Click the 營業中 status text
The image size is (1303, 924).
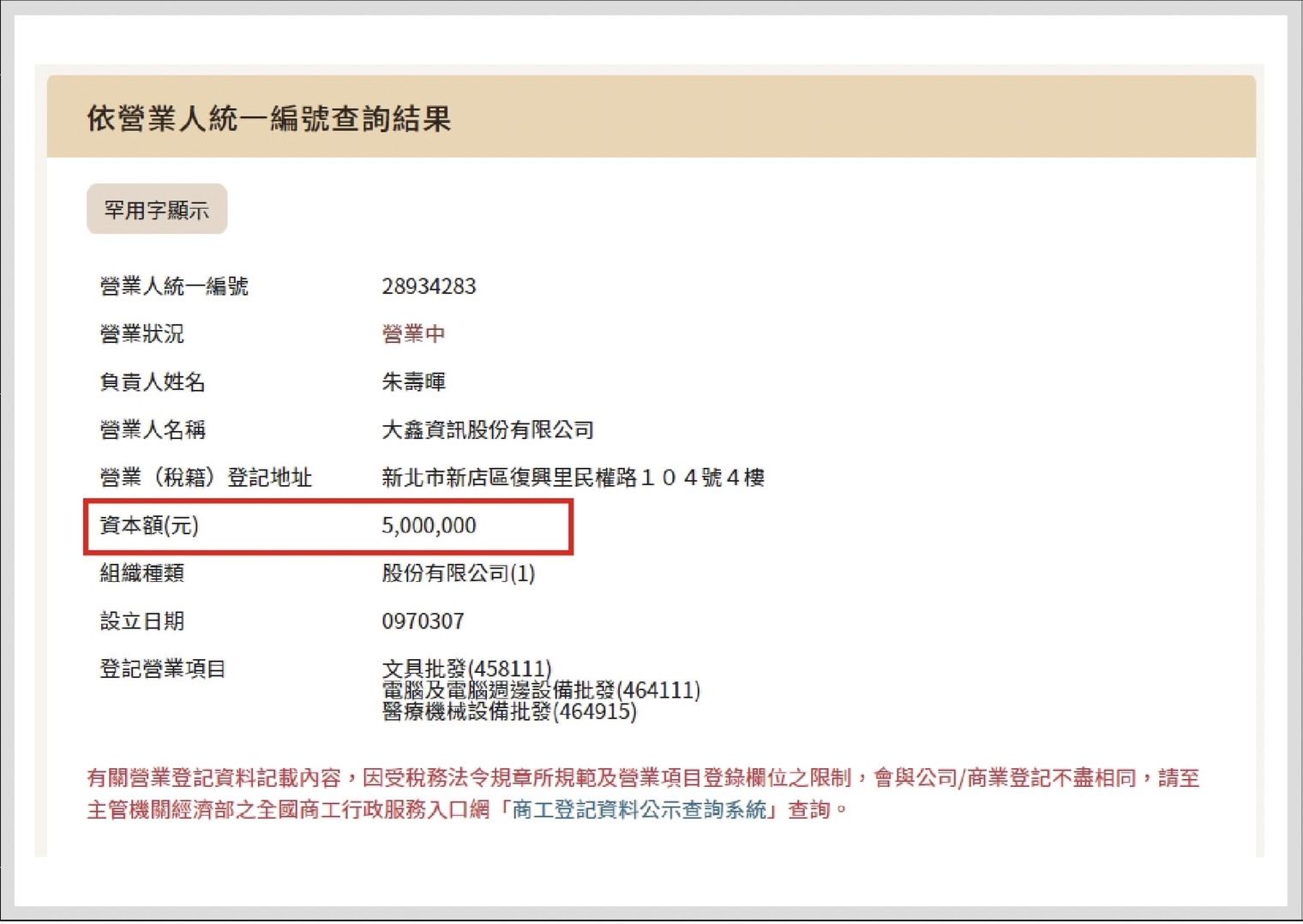[413, 334]
